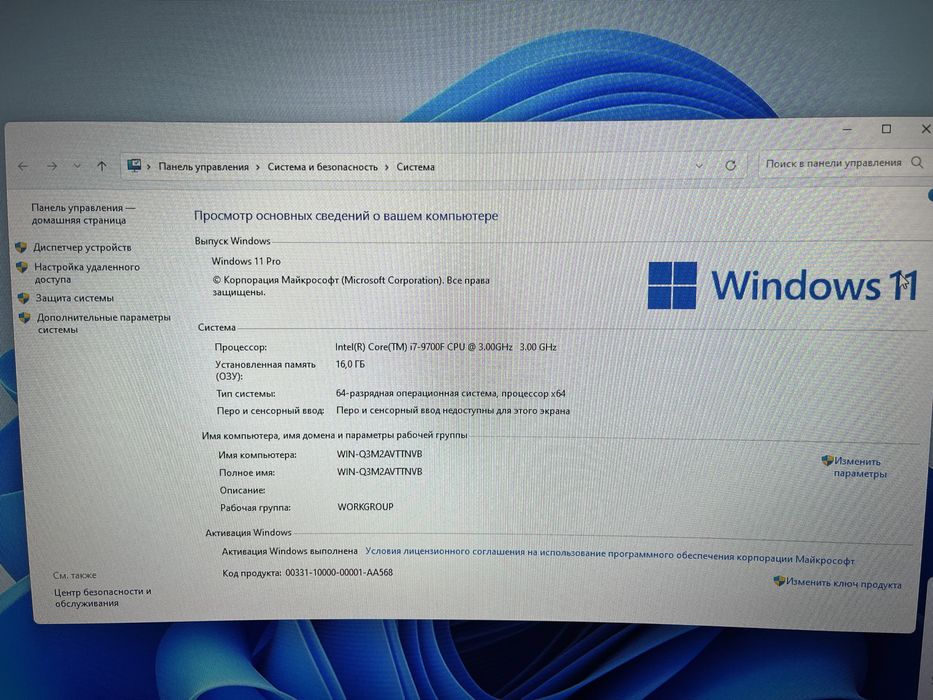Open 'Панель управления — домашняя страница'
The width and height of the screenshot is (933, 700).
(x=83, y=214)
